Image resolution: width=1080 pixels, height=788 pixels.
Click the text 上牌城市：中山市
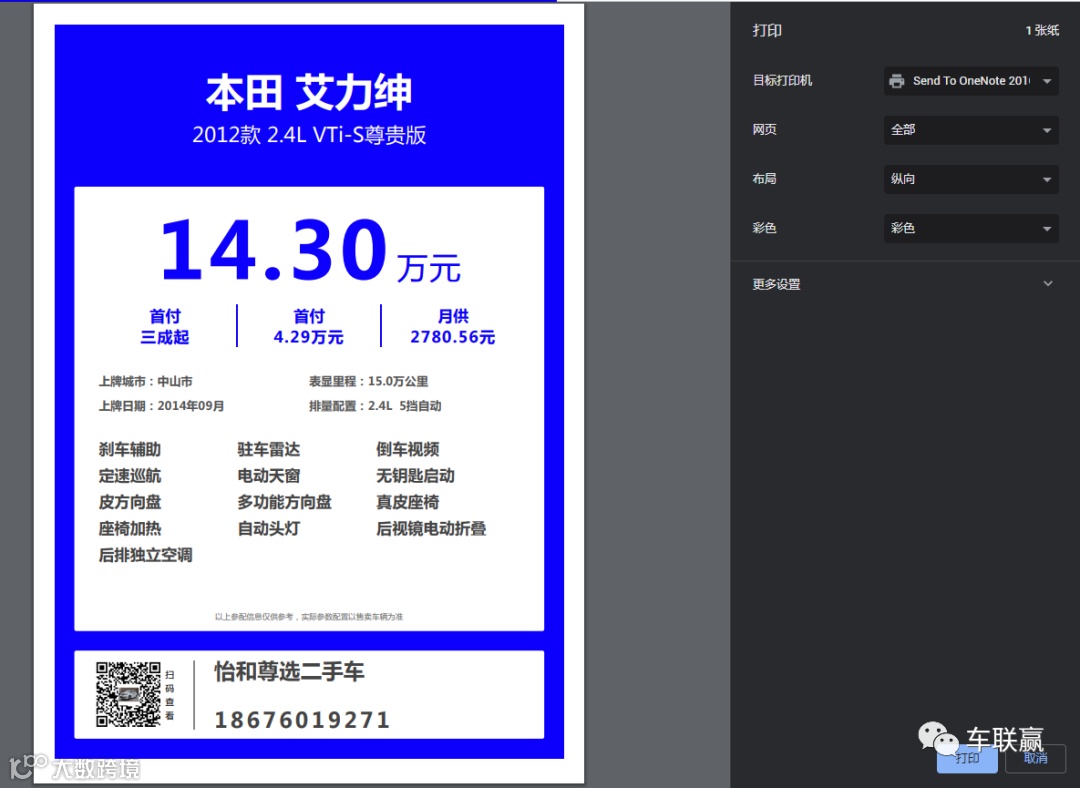[145, 381]
